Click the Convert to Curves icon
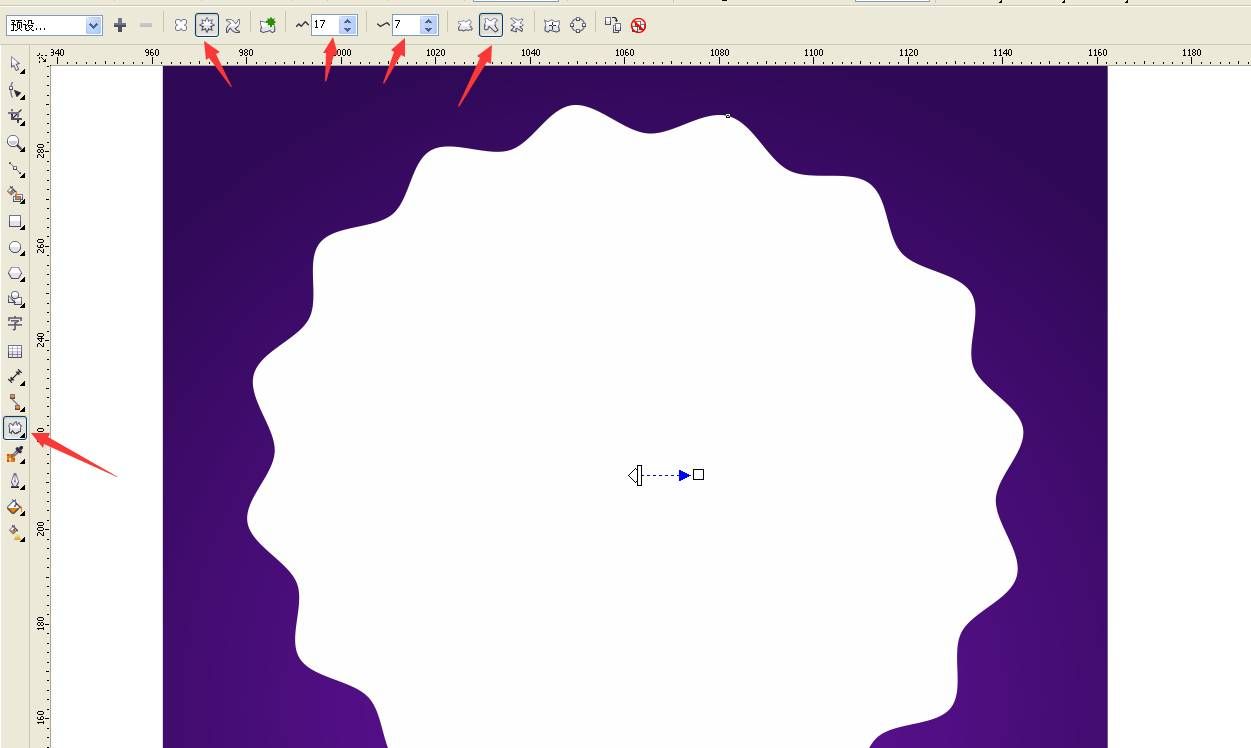 coord(578,25)
